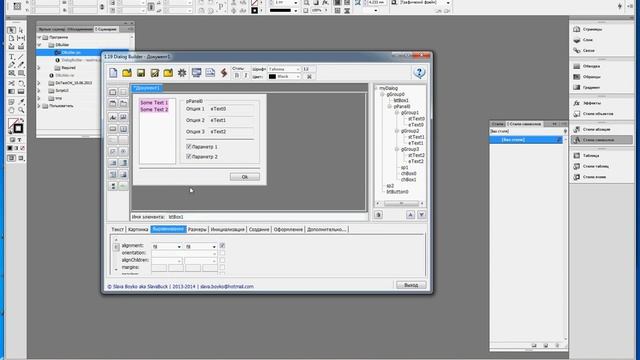Open the Связи (Links) panel

pyautogui.click(x=588, y=51)
